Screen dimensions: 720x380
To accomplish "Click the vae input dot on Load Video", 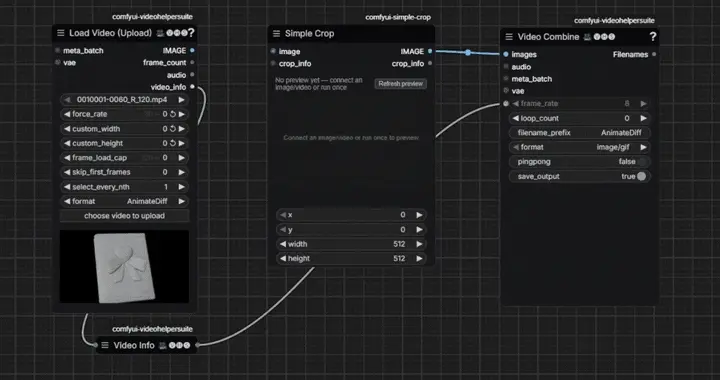I will pos(57,62).
